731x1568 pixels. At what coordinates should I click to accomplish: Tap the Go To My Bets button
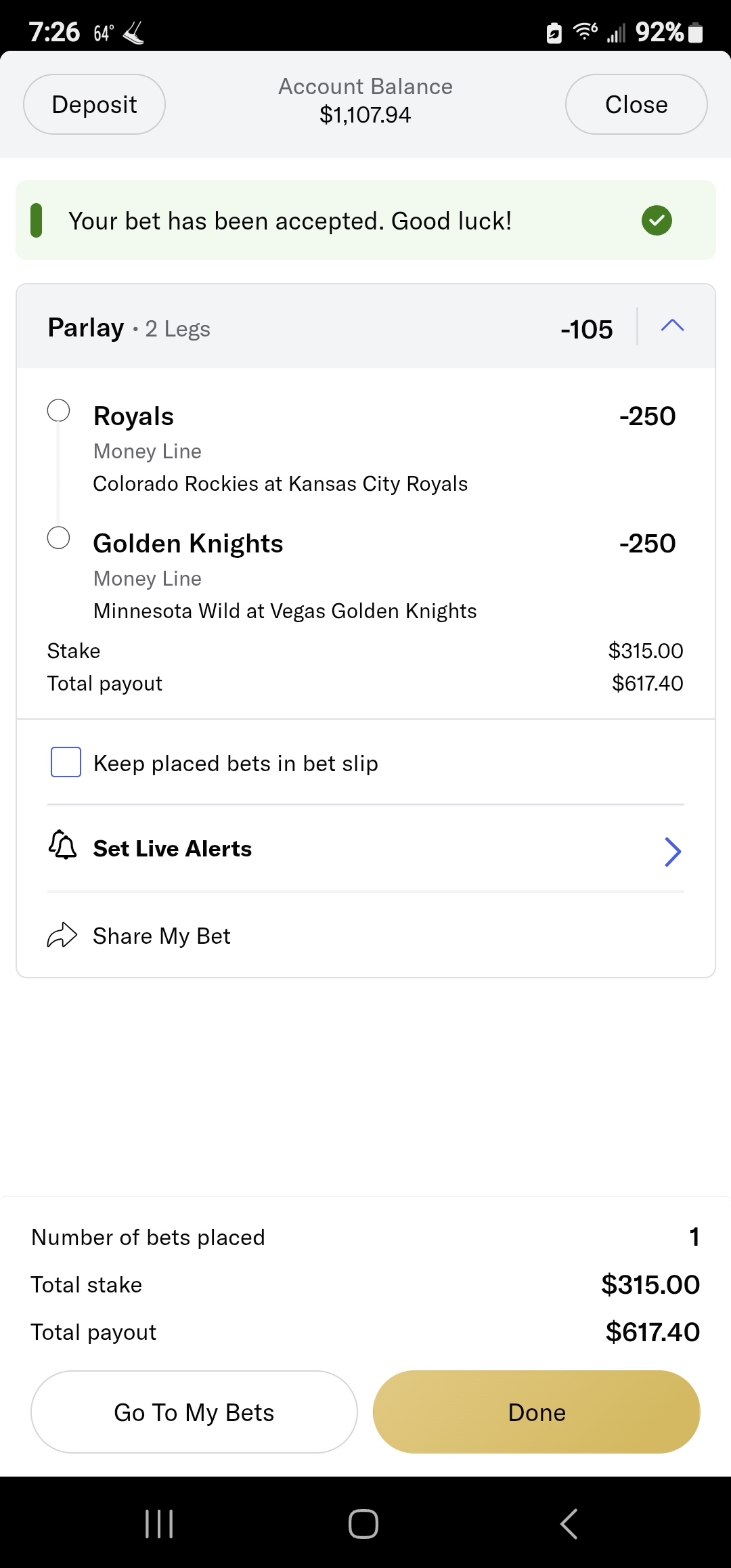coord(194,1412)
